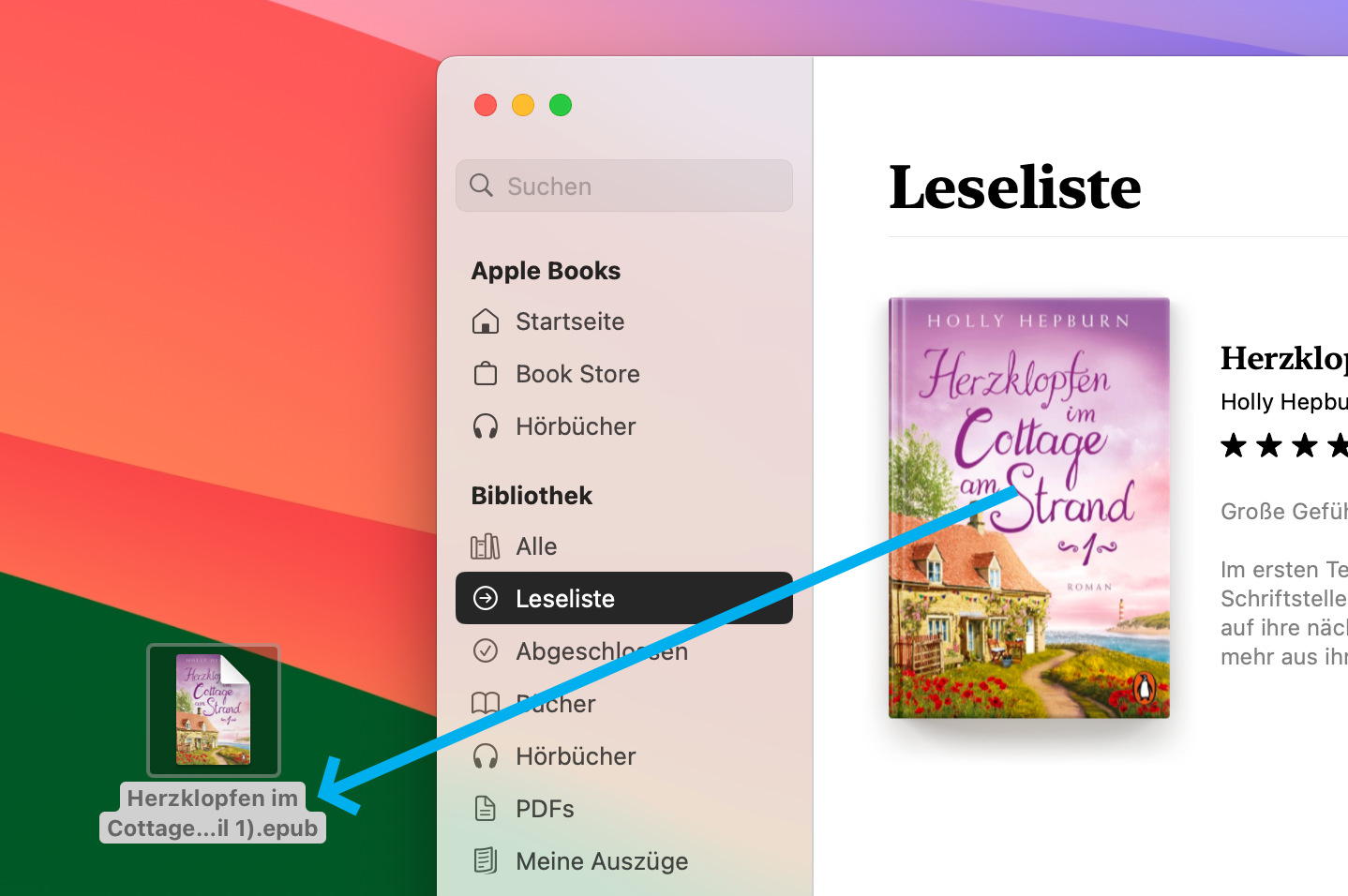This screenshot has width=1348, height=896.
Task: Open the Herzklopfen im Cottage book cover
Action: tap(1029, 508)
